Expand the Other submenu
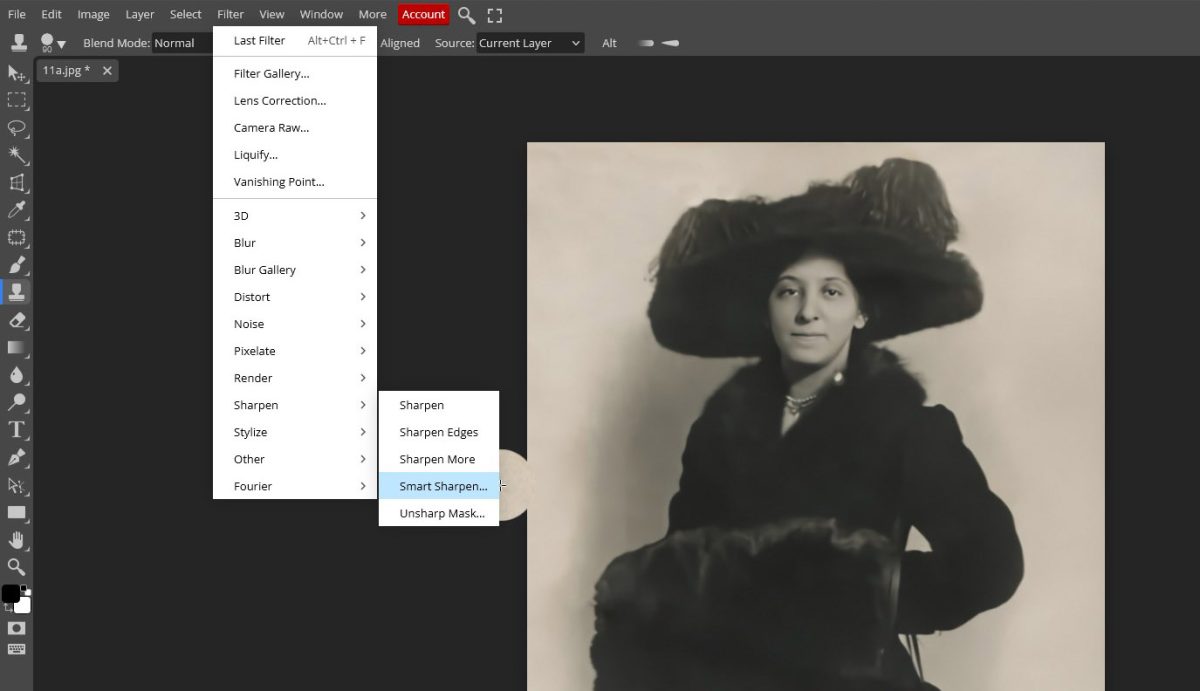This screenshot has height=691, width=1200. (295, 459)
